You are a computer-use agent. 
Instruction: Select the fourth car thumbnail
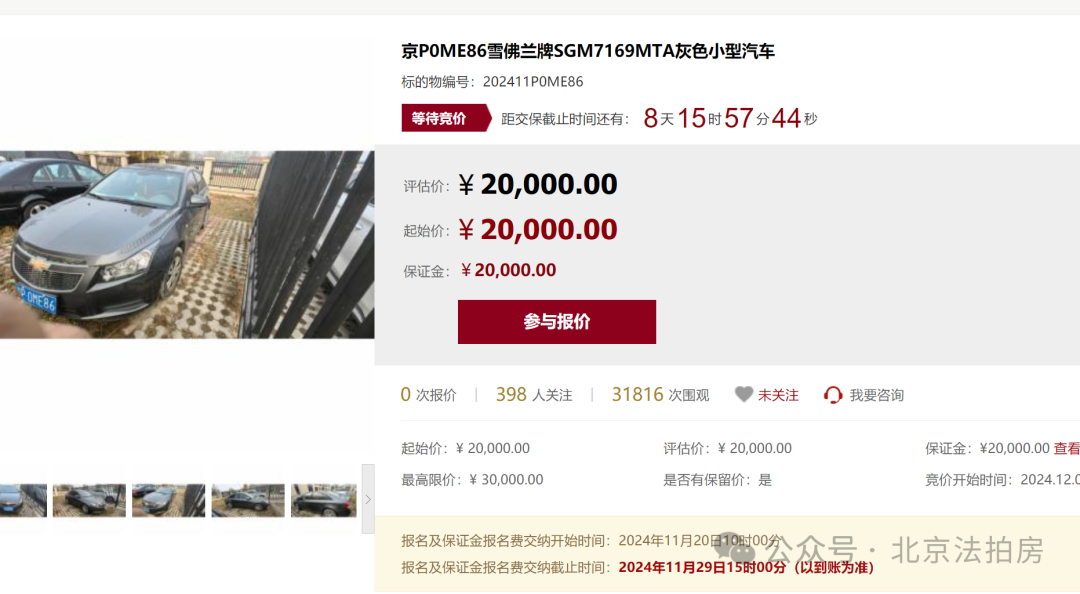(248, 500)
